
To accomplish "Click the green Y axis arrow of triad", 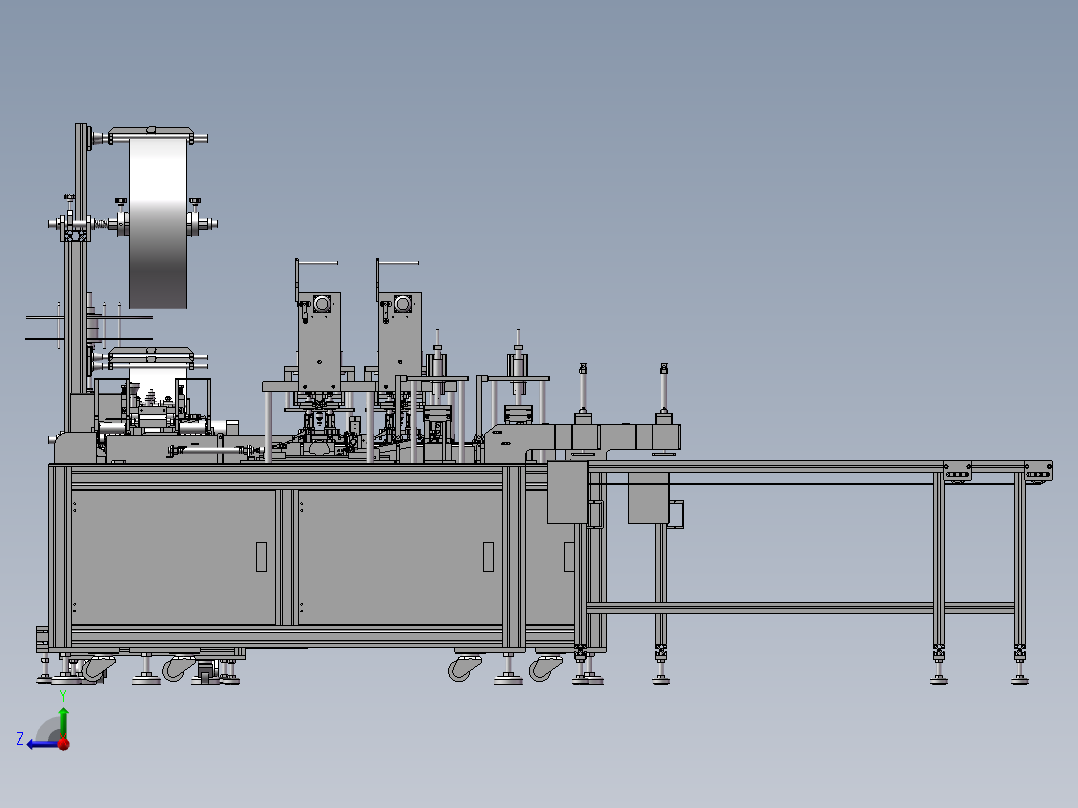I will 63,721.
